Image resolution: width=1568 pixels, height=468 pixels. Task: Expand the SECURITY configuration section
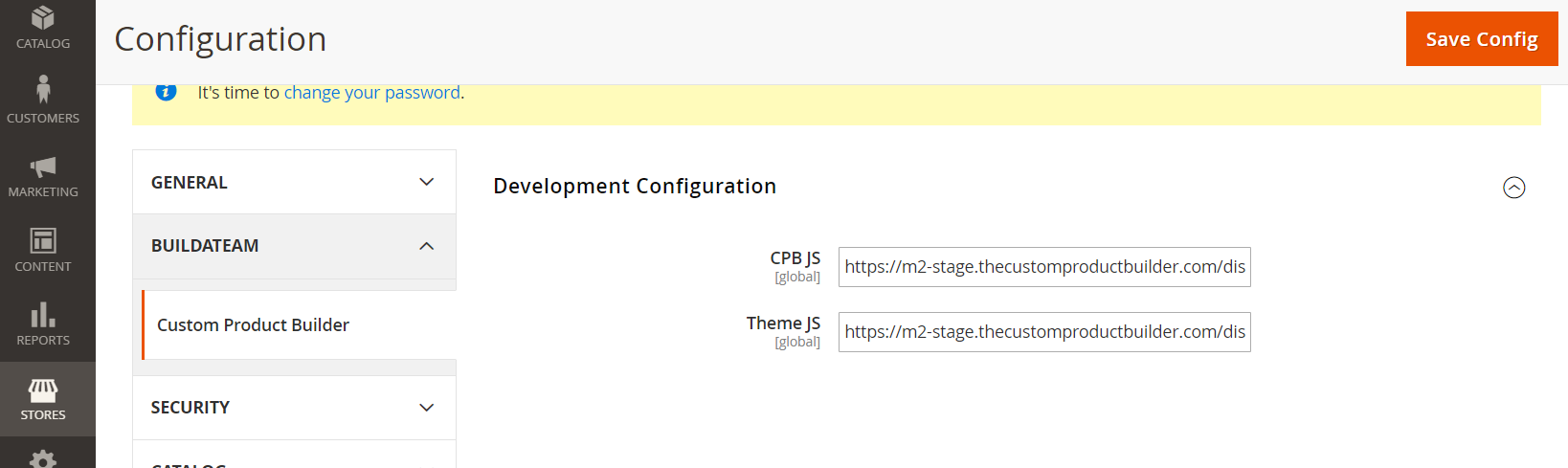[x=294, y=408]
